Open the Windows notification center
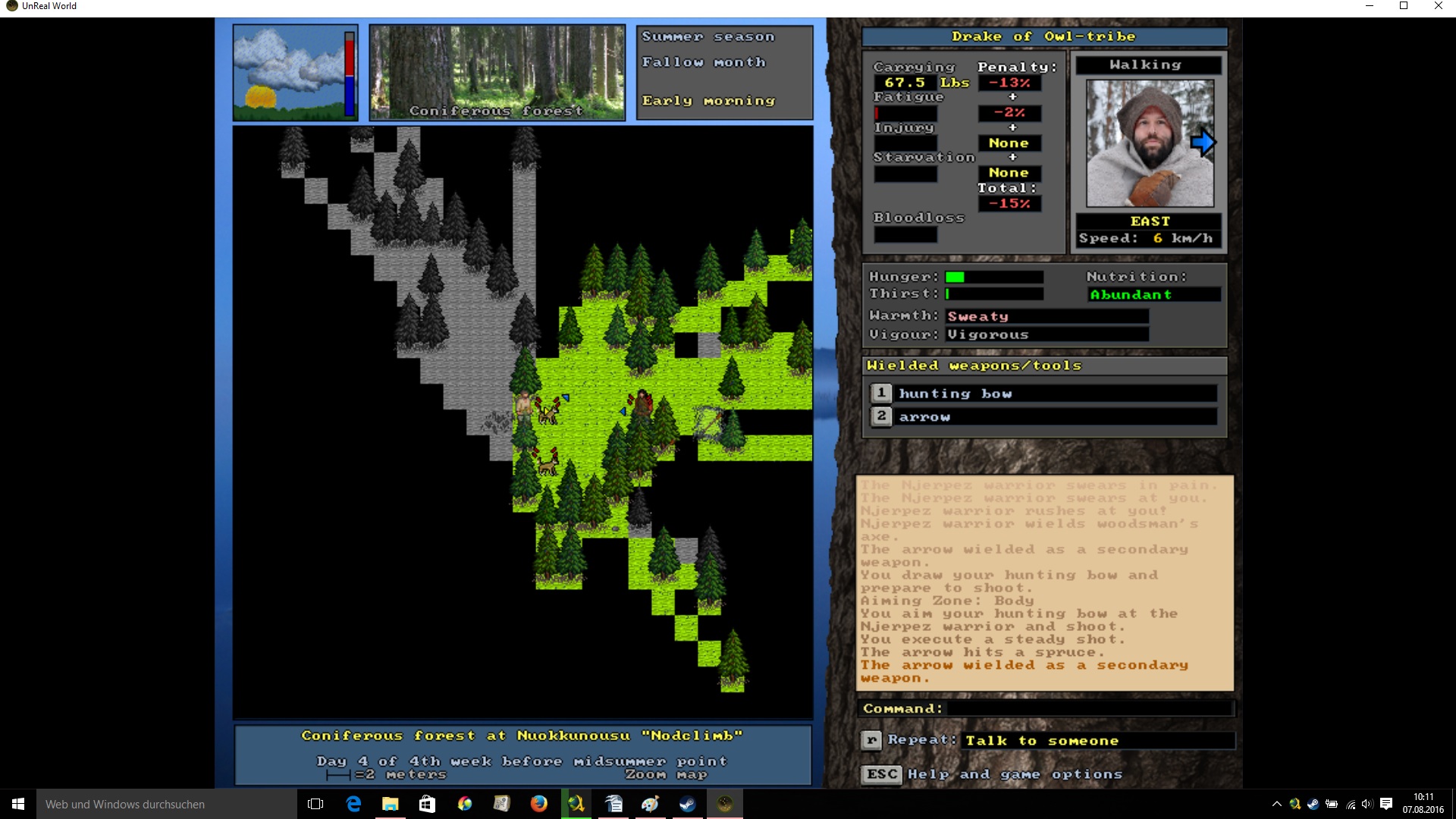 1386,804
